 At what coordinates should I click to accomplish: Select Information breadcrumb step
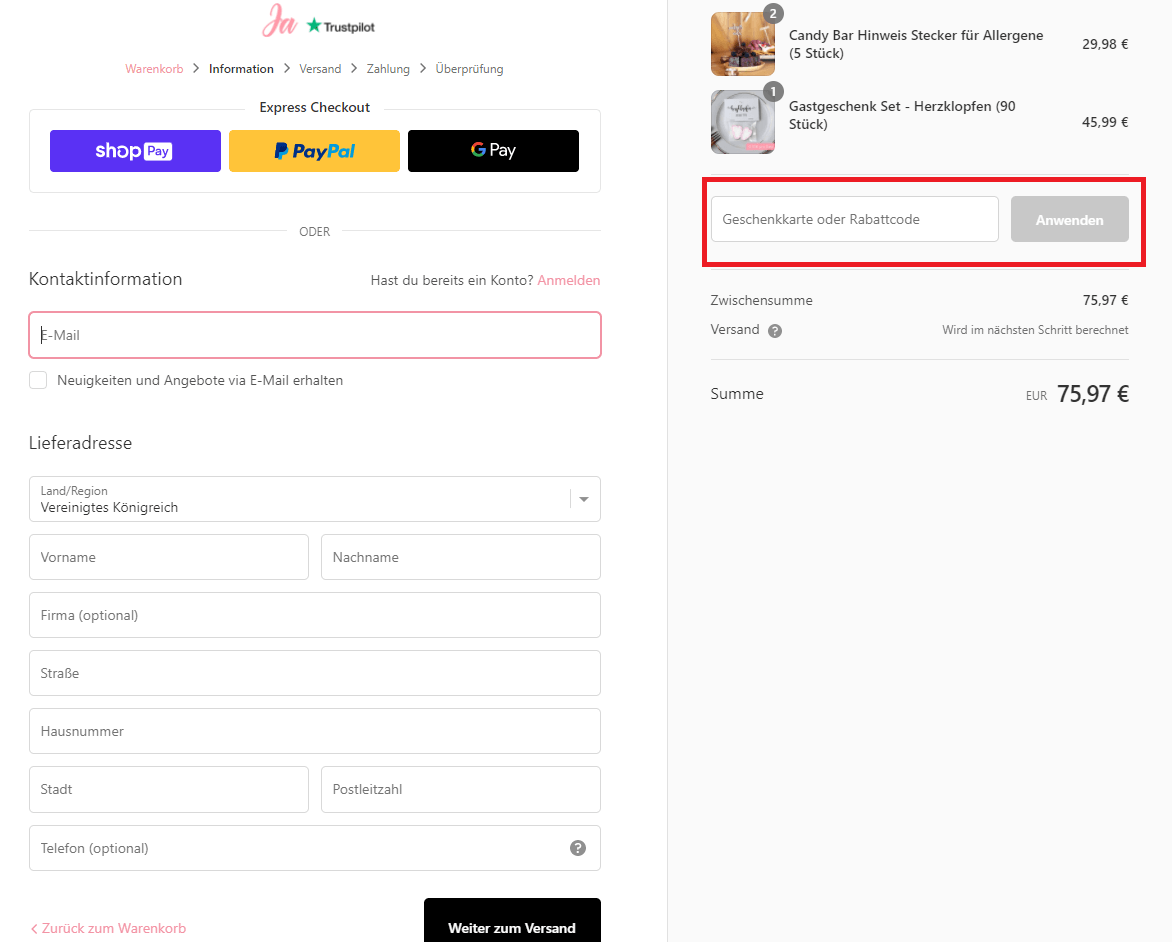[241, 69]
